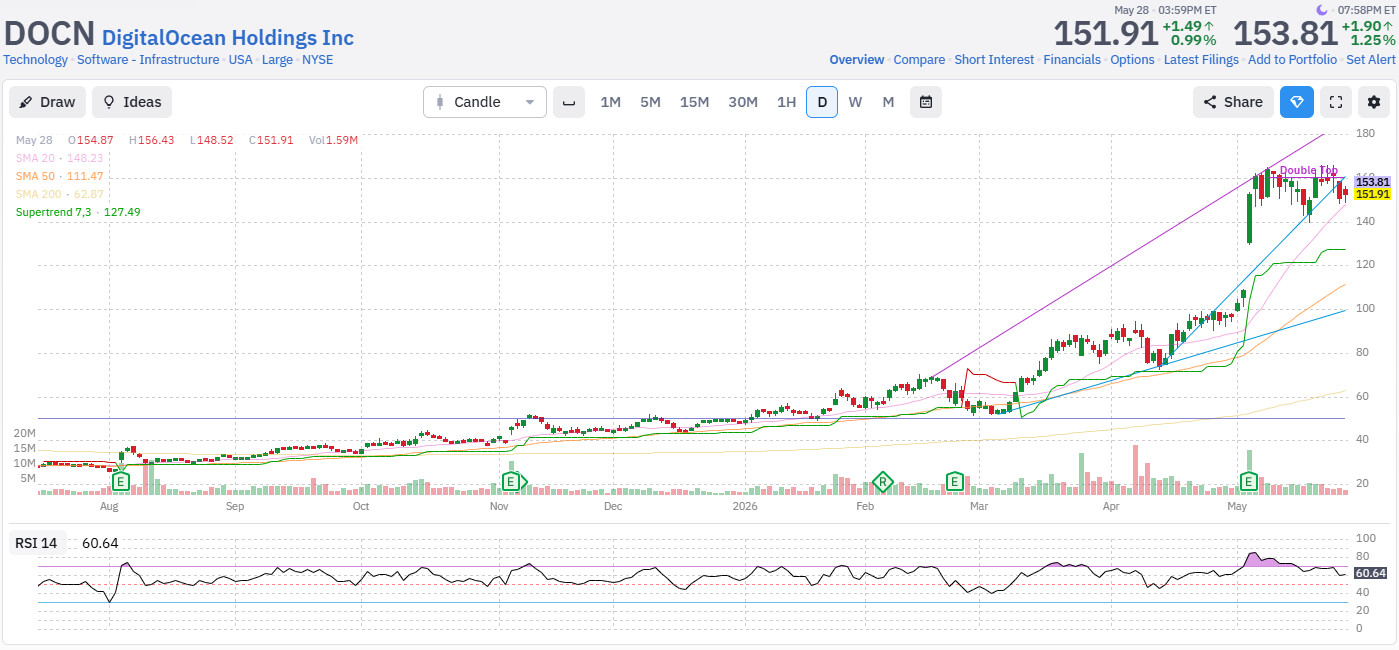Screen dimensions: 1399x650
Task: Open the USA country link
Action: tap(240, 60)
